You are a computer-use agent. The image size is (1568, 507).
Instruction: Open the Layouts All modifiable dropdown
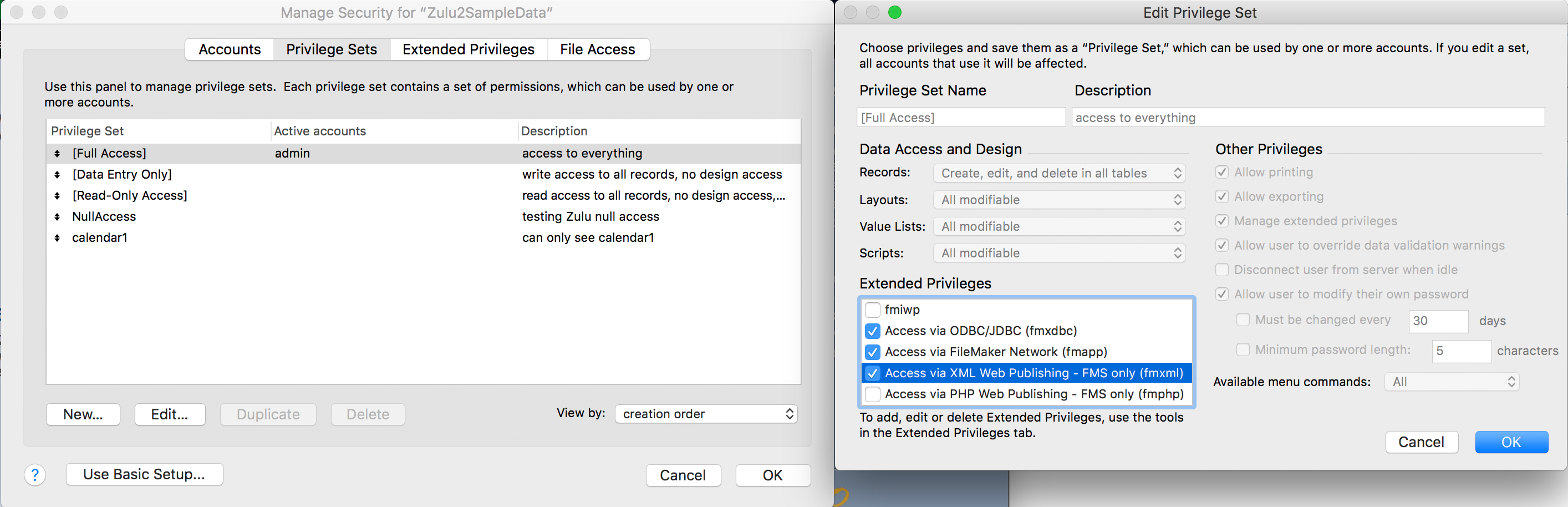(1059, 200)
